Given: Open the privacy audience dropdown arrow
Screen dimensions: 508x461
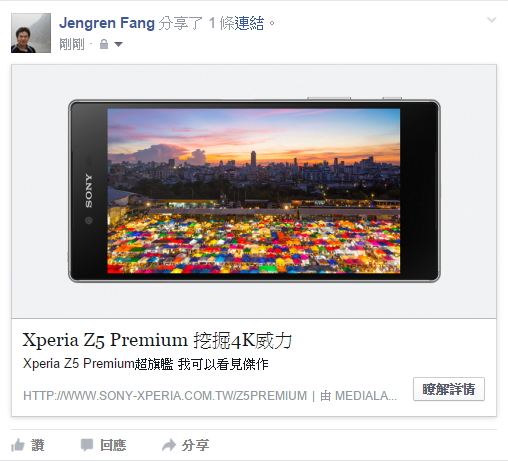Looking at the screenshot, I should pos(118,44).
